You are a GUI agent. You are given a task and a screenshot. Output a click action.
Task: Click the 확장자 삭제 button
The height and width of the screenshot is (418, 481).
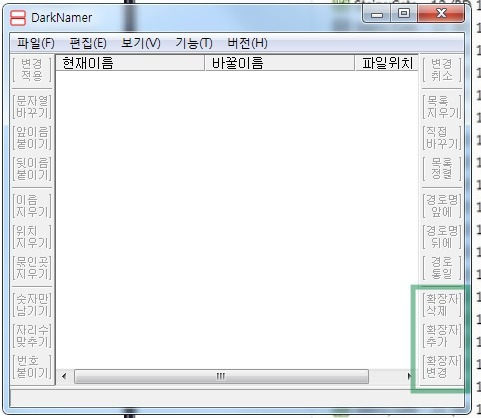pos(442,305)
